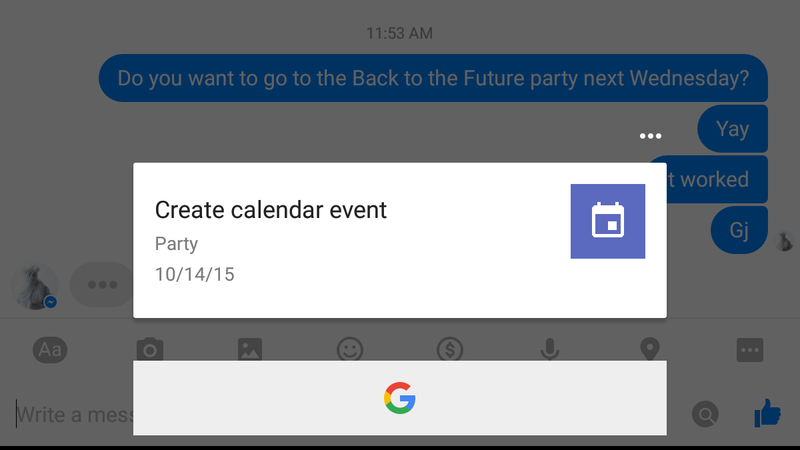Tap the microphone voice message icon
This screenshot has height=450, width=800.
550,350
